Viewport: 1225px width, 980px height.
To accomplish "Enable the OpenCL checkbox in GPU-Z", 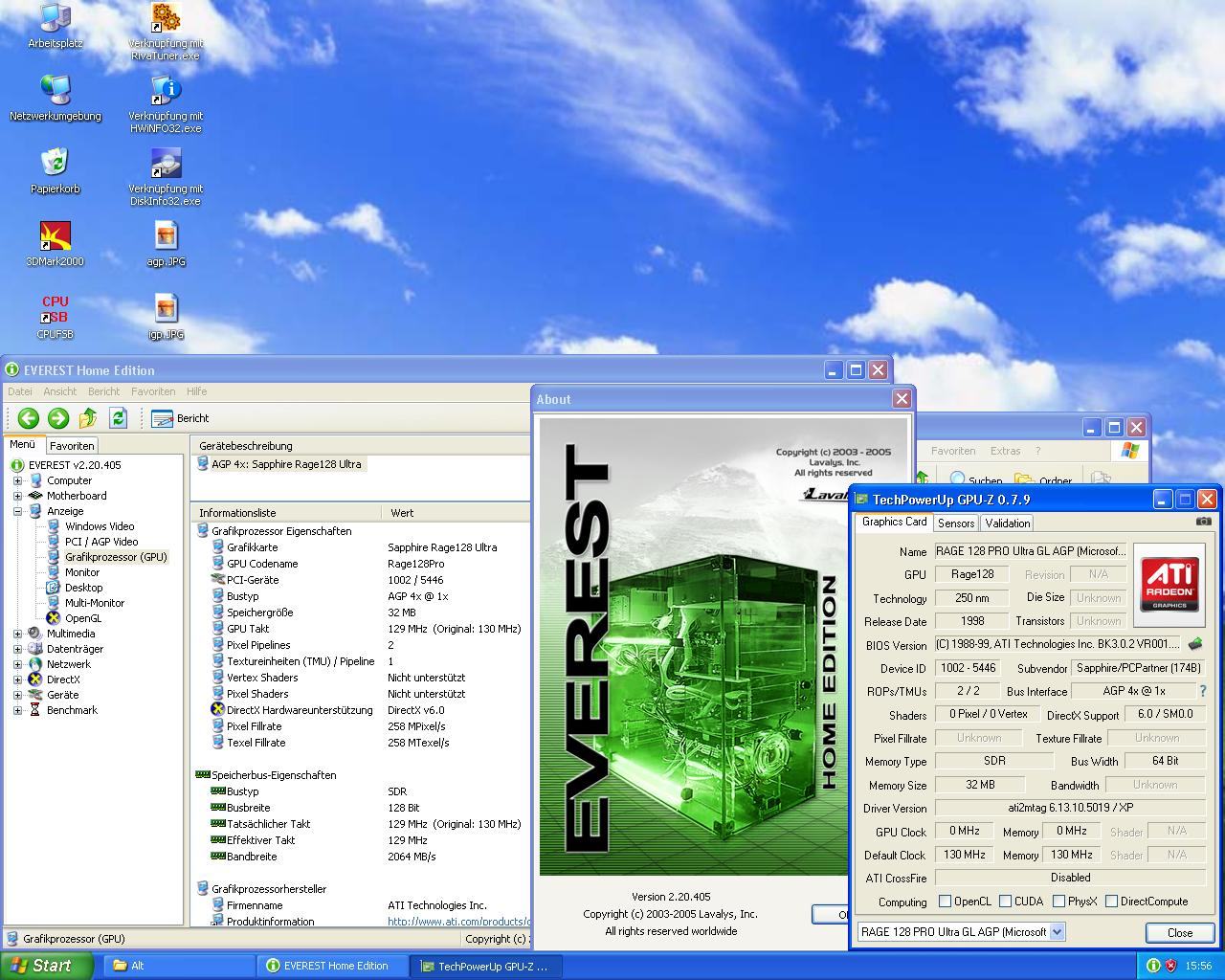I will coord(945,901).
